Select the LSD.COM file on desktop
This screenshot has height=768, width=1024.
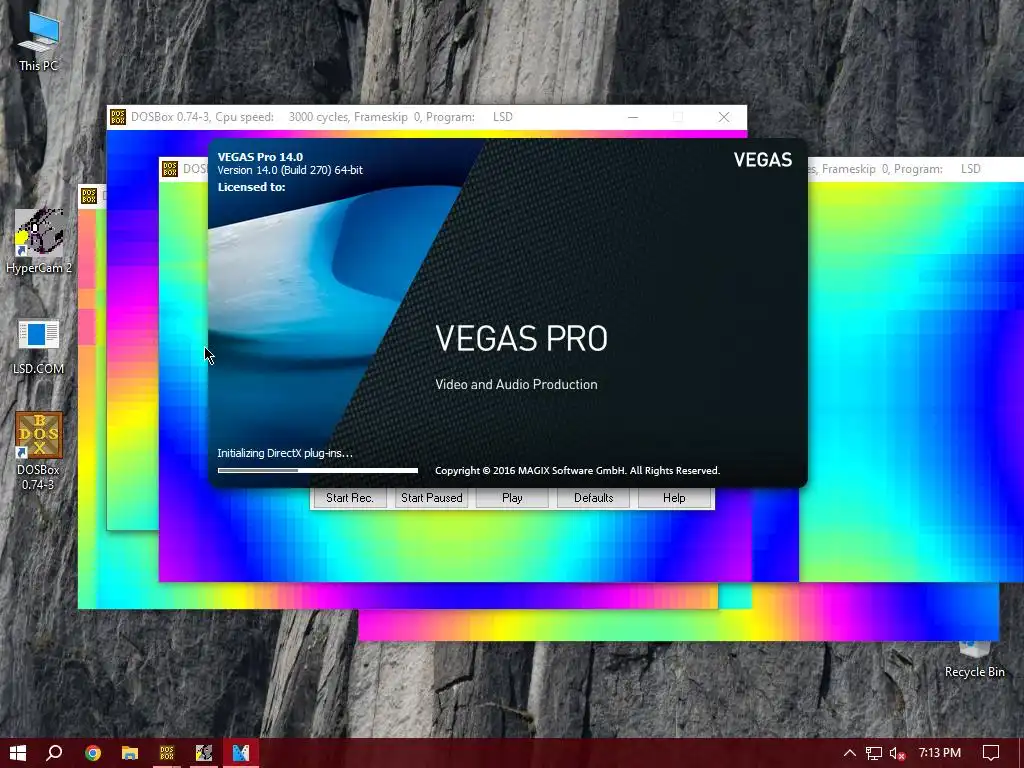pyautogui.click(x=39, y=346)
